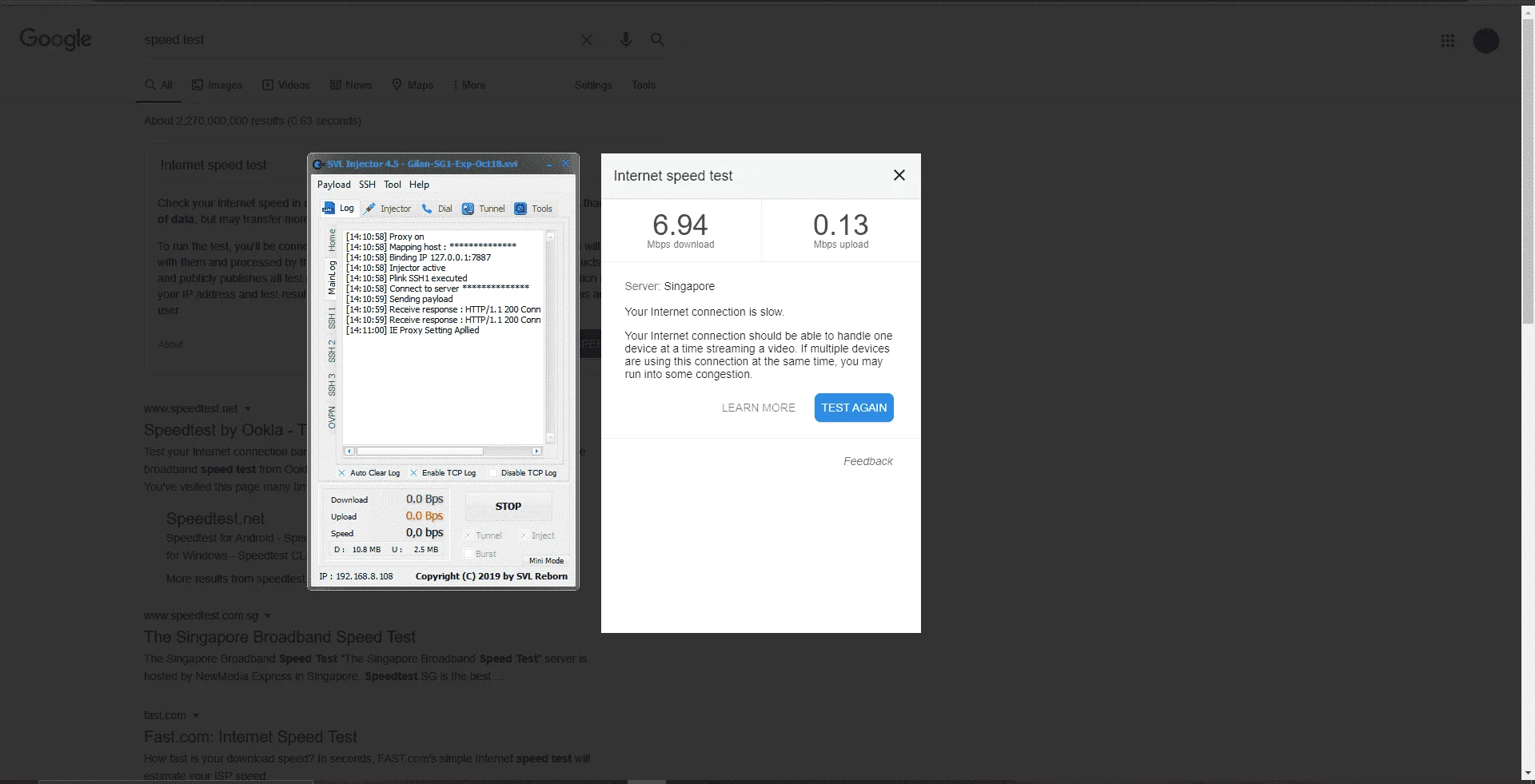Open the Tools tab gear icon

tap(520, 209)
